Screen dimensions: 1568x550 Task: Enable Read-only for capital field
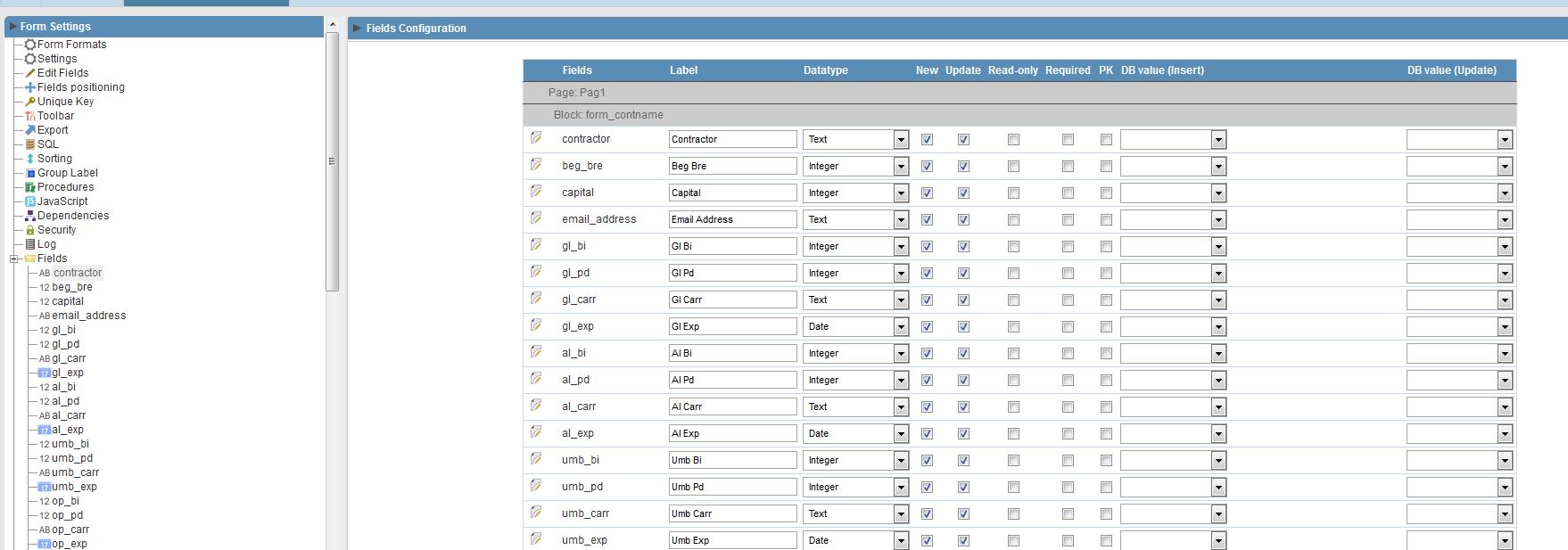(1013, 193)
